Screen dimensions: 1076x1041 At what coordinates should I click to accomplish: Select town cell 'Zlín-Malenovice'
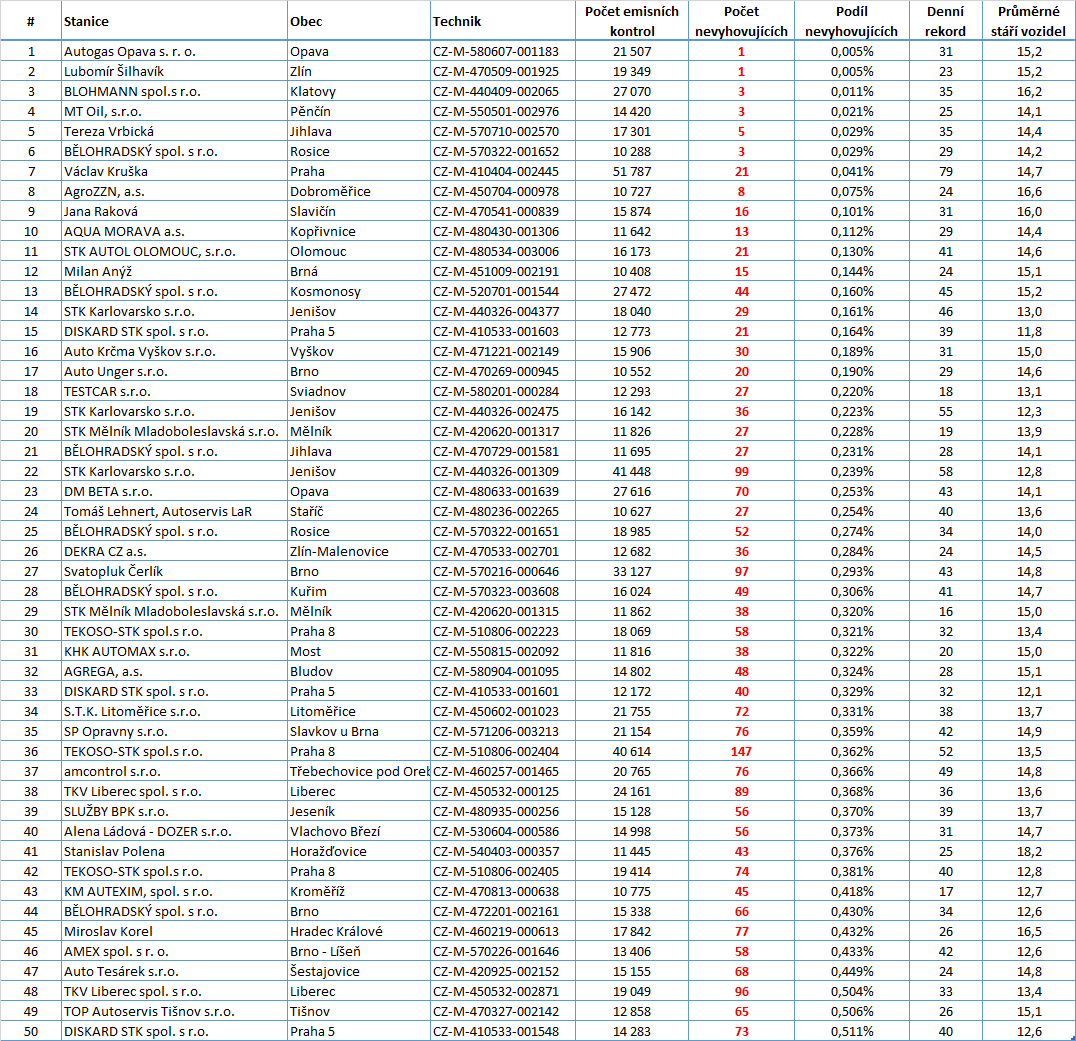click(359, 551)
